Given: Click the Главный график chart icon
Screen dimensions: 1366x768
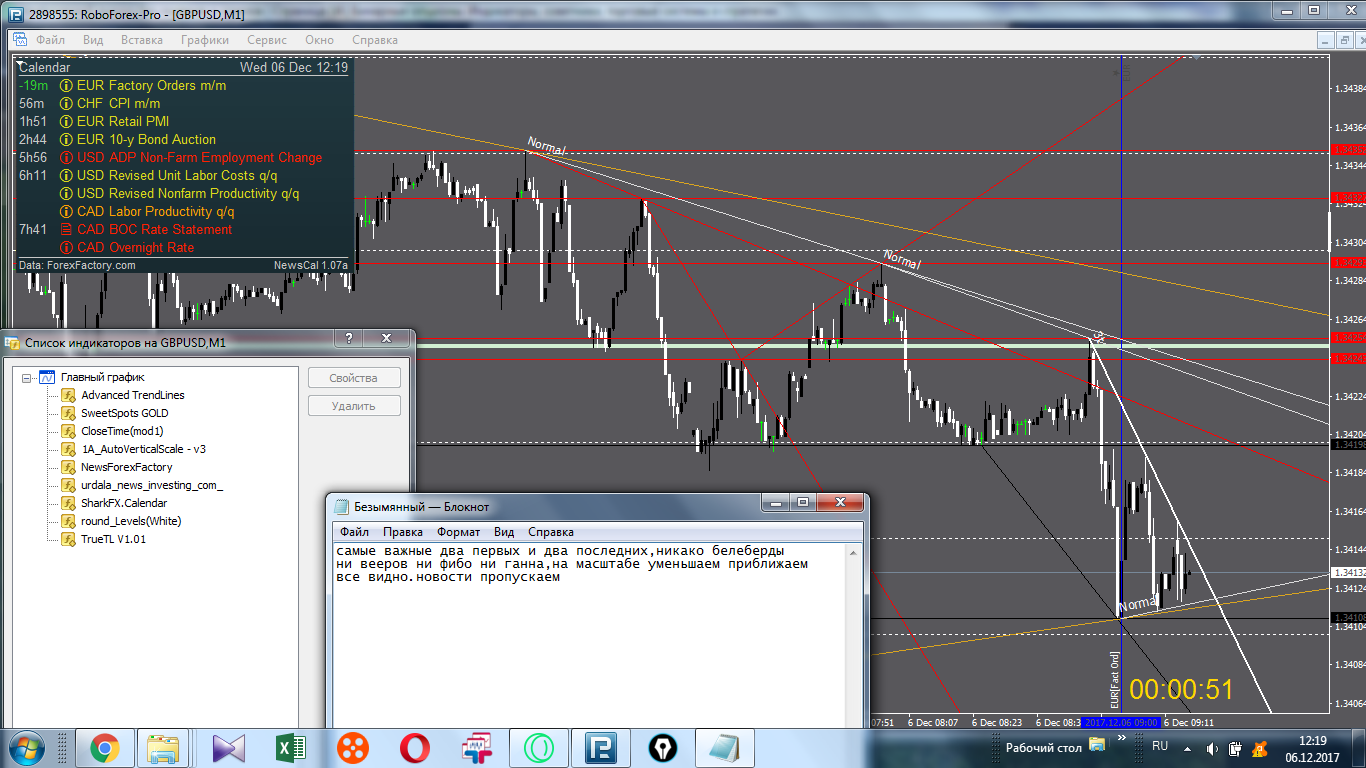Looking at the screenshot, I should (x=46, y=377).
